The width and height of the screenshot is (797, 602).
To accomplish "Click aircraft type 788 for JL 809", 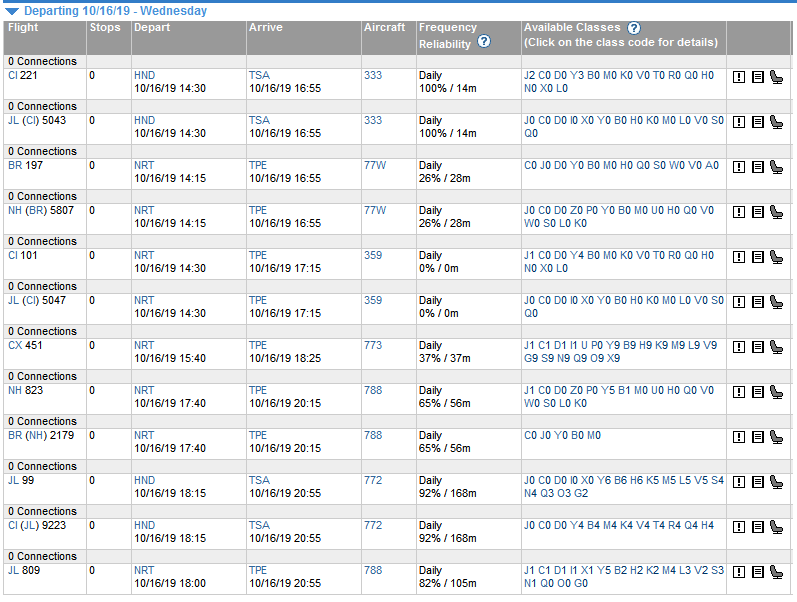I will click(x=373, y=570).
